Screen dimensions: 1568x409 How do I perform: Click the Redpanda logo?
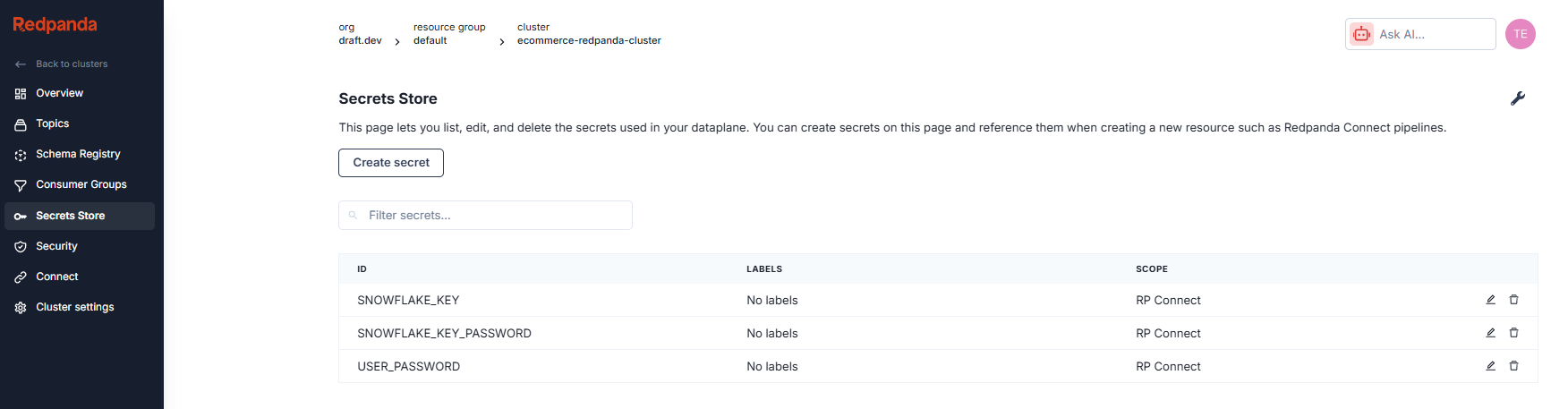55,24
